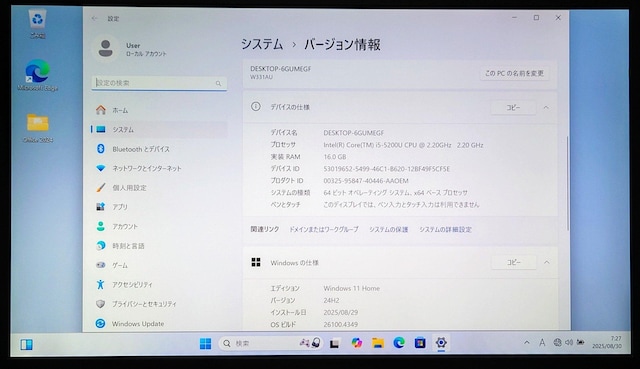The image size is (640, 369).
Task: Open ネットワークとインターネット settings
Action: point(159,168)
